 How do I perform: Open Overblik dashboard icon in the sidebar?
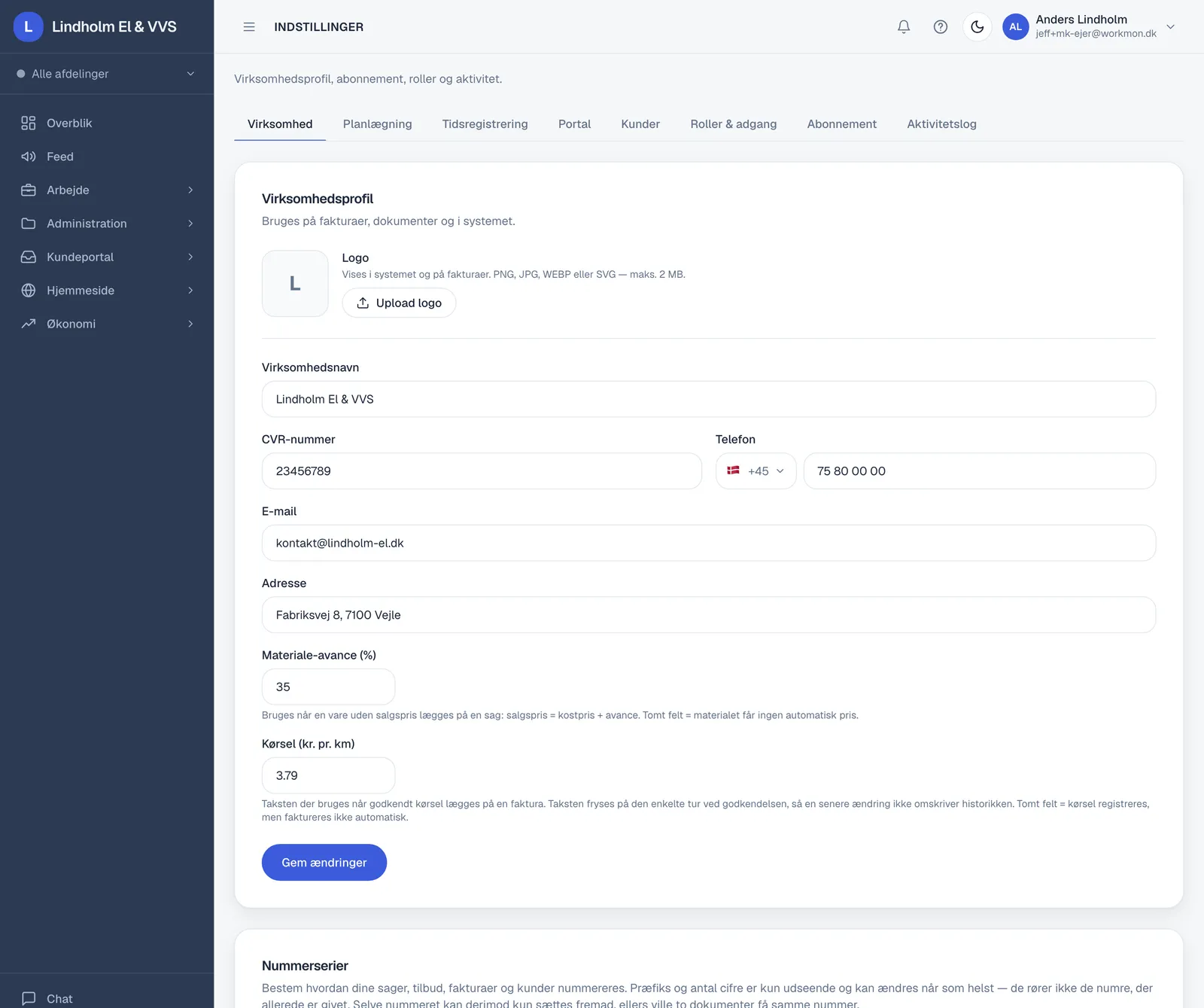tap(29, 123)
